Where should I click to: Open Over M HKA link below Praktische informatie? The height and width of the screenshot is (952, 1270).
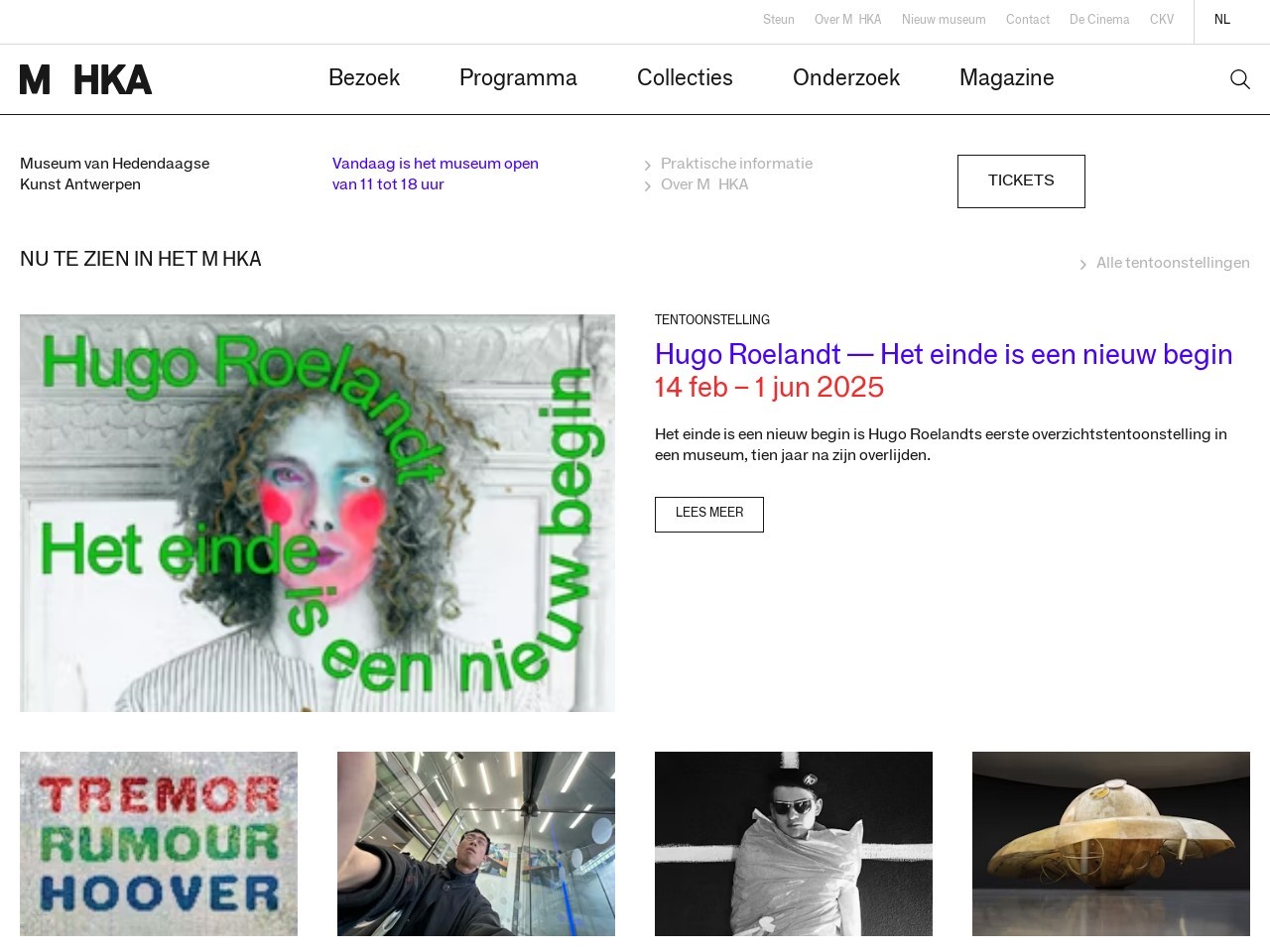[704, 185]
